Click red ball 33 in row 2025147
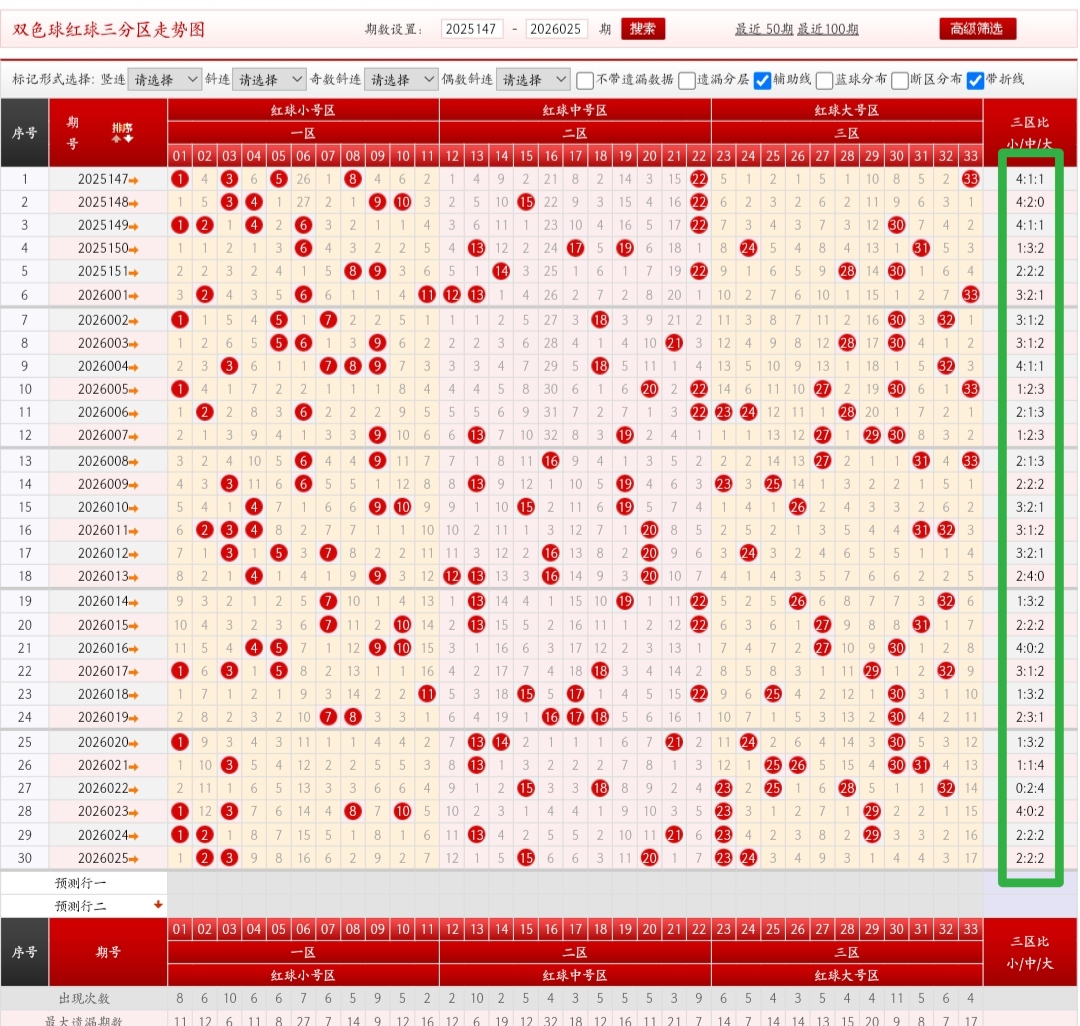Image resolution: width=1080 pixels, height=1026 pixels. point(970,179)
